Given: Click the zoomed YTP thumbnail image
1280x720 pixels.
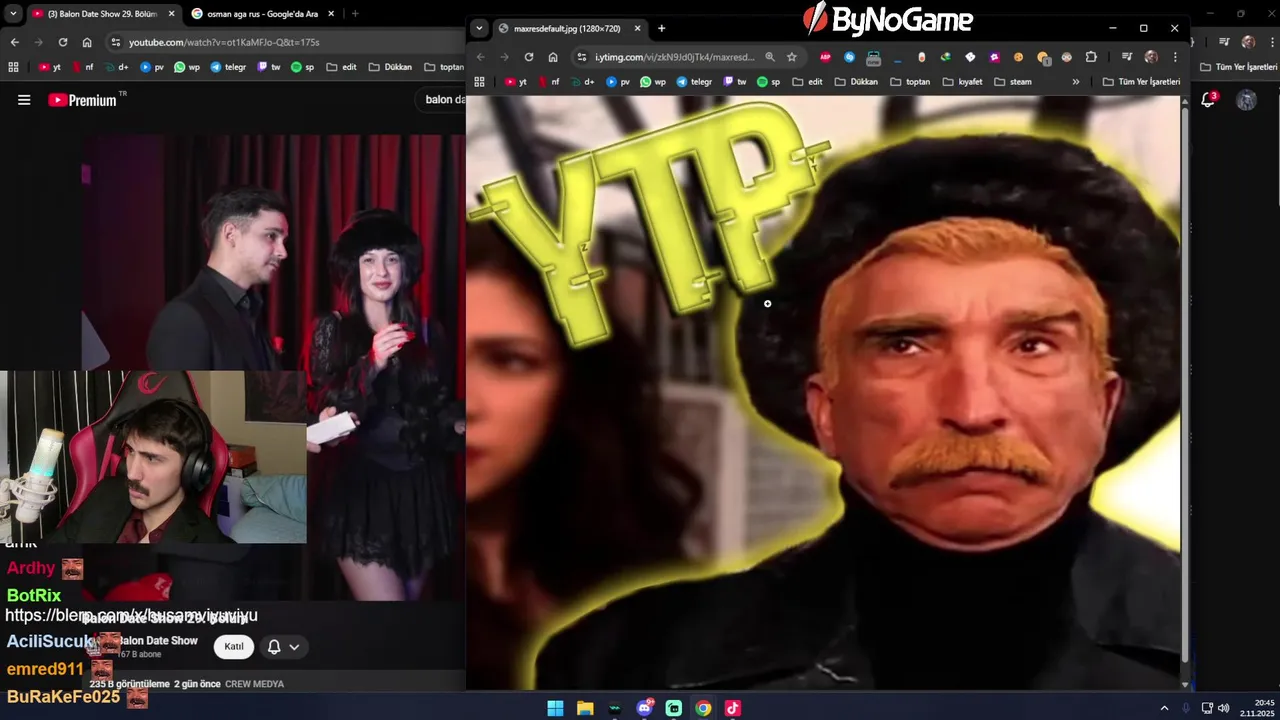Looking at the screenshot, I should click(823, 392).
